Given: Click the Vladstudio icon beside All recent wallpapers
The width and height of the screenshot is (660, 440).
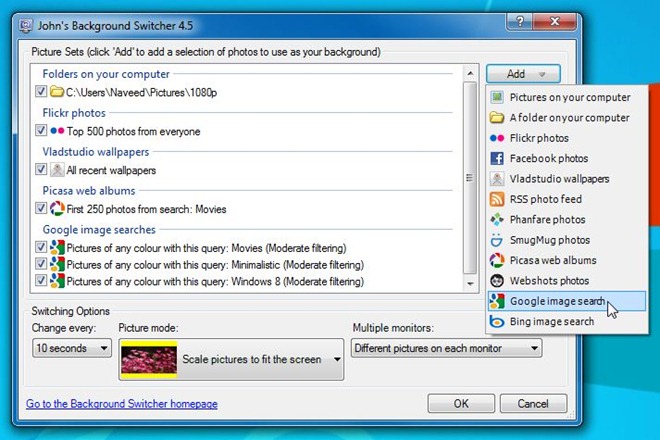Looking at the screenshot, I should click(x=57, y=170).
